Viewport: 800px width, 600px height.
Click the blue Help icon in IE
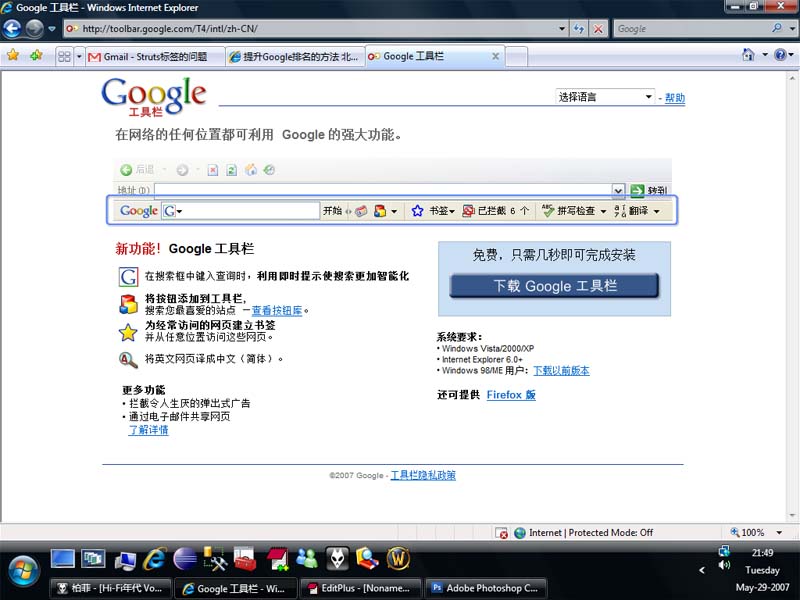pos(780,55)
